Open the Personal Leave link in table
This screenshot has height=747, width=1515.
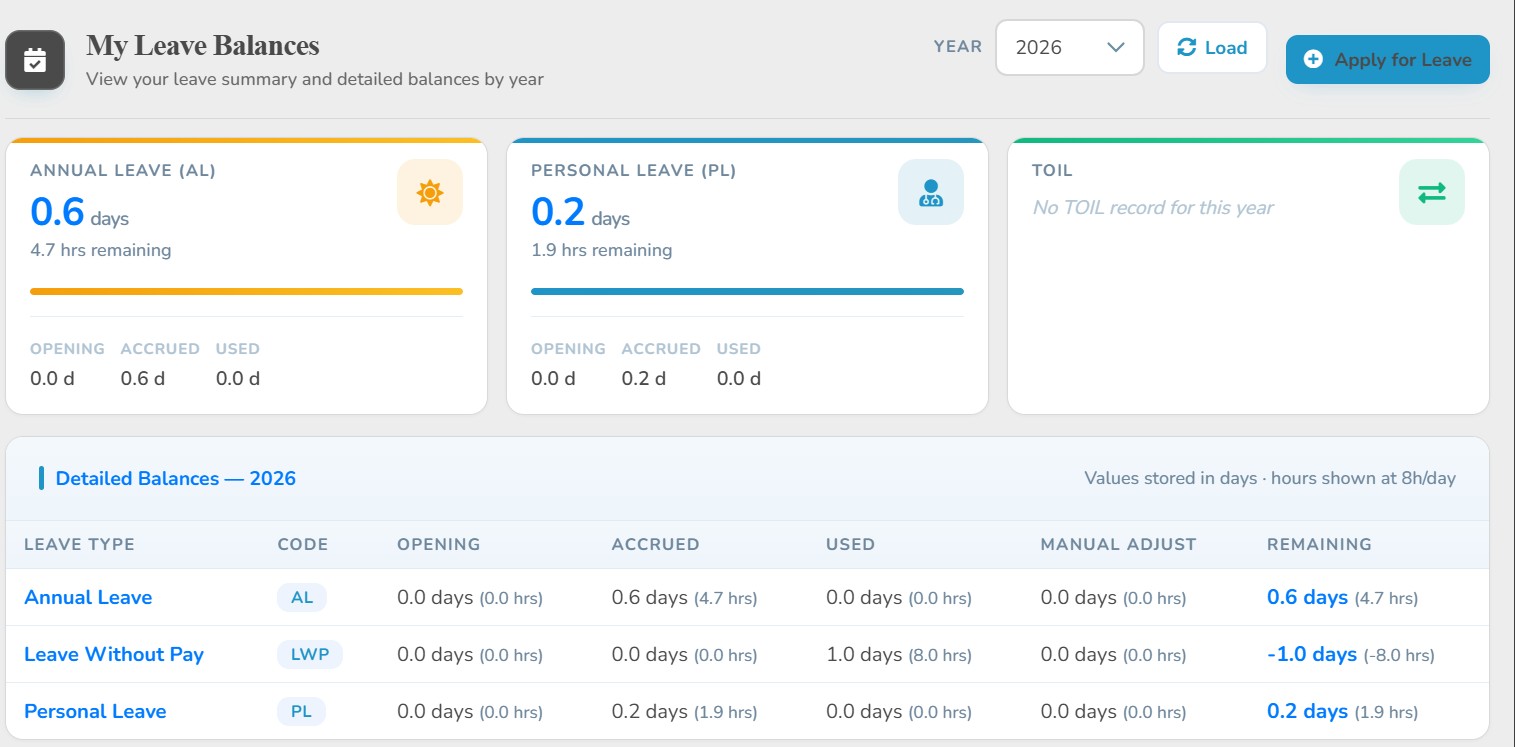click(95, 711)
